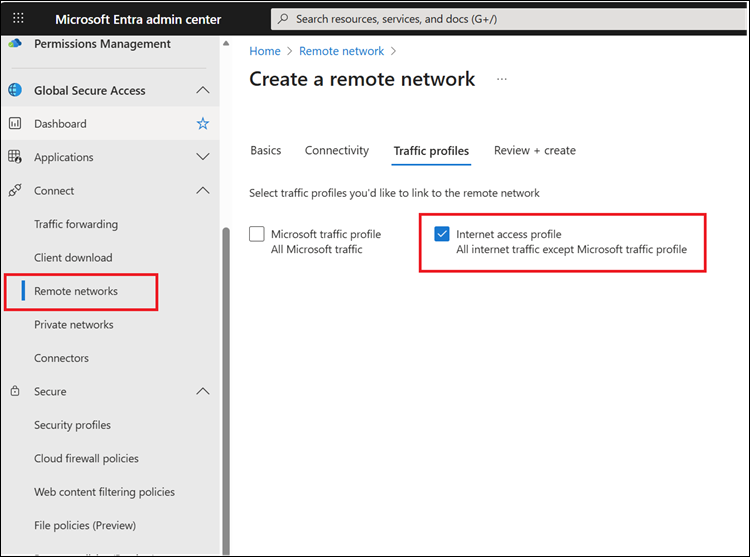Screen dimensions: 750x557
Task: Go to the Basics tab
Action: (265, 151)
